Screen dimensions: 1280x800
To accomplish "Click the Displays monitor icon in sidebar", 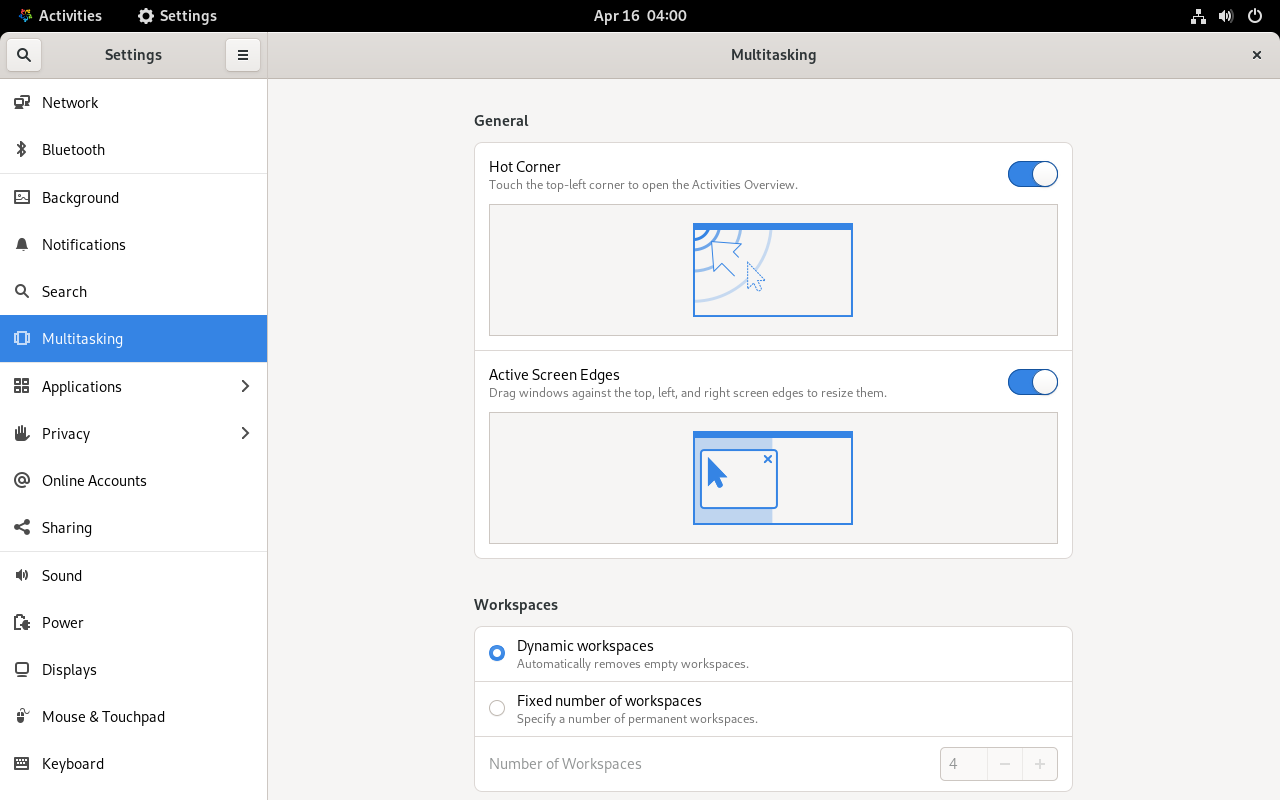I will pyautogui.click(x=22, y=670).
